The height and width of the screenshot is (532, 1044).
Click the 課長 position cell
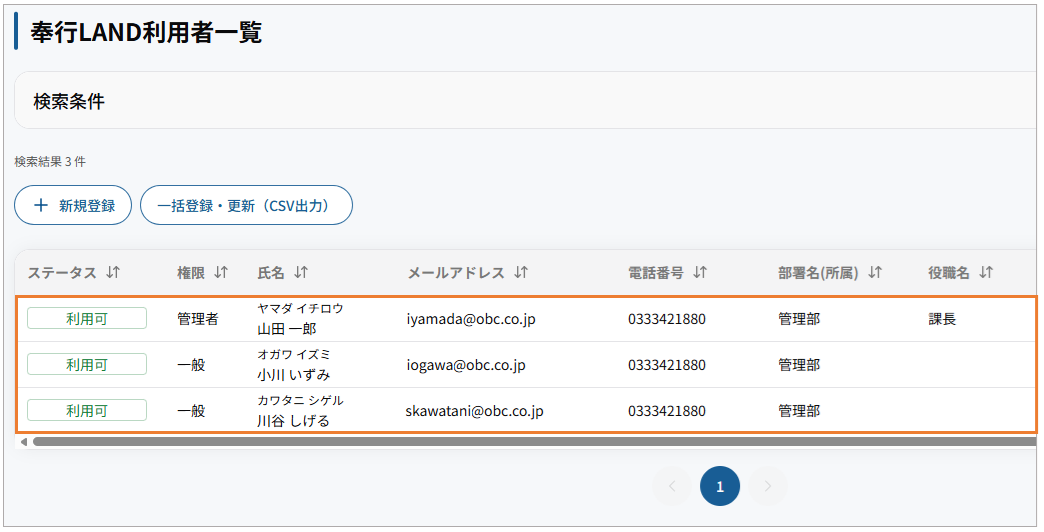942,319
